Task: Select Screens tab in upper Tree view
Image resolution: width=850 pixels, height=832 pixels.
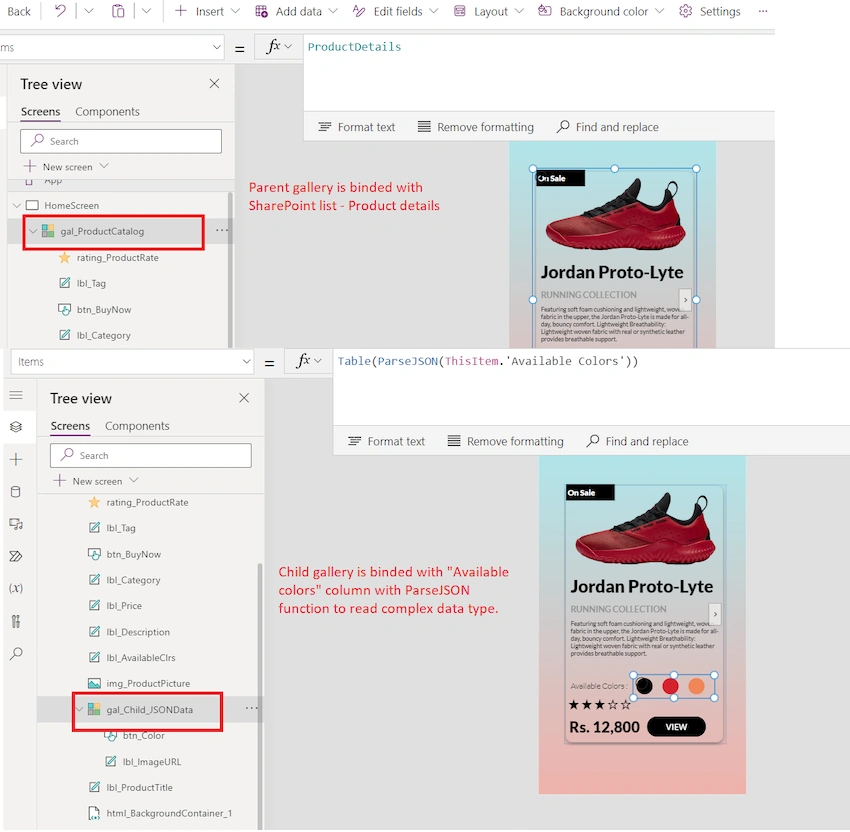Action: [41, 112]
